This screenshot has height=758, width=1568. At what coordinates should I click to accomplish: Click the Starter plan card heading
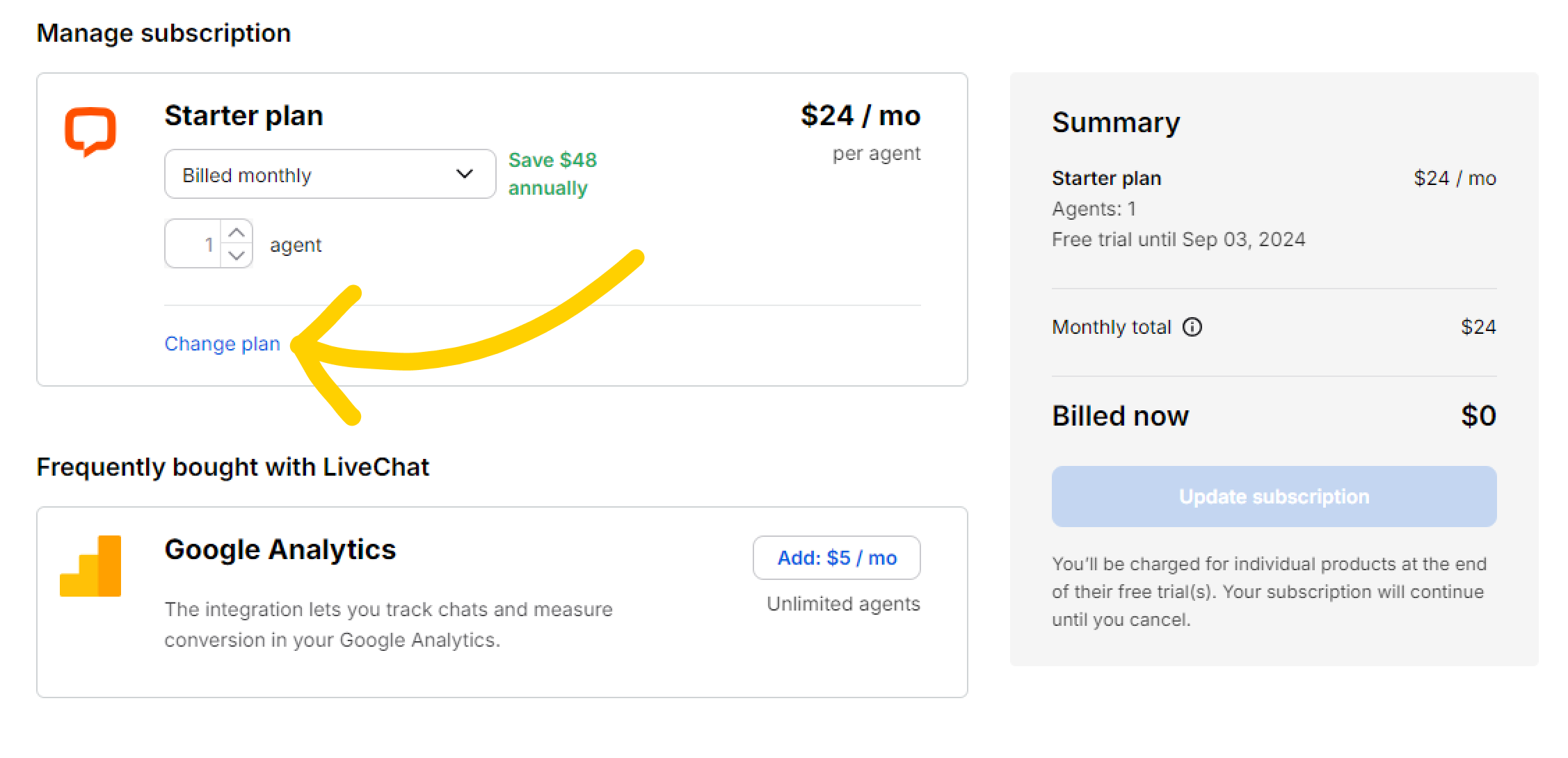[243, 115]
